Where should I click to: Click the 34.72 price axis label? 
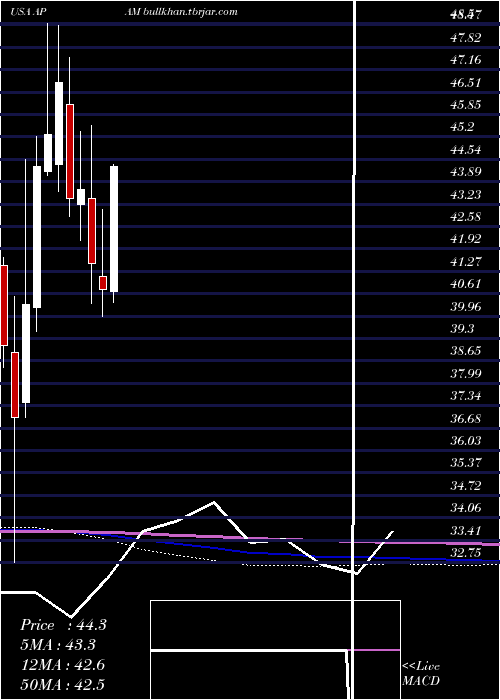(466, 486)
